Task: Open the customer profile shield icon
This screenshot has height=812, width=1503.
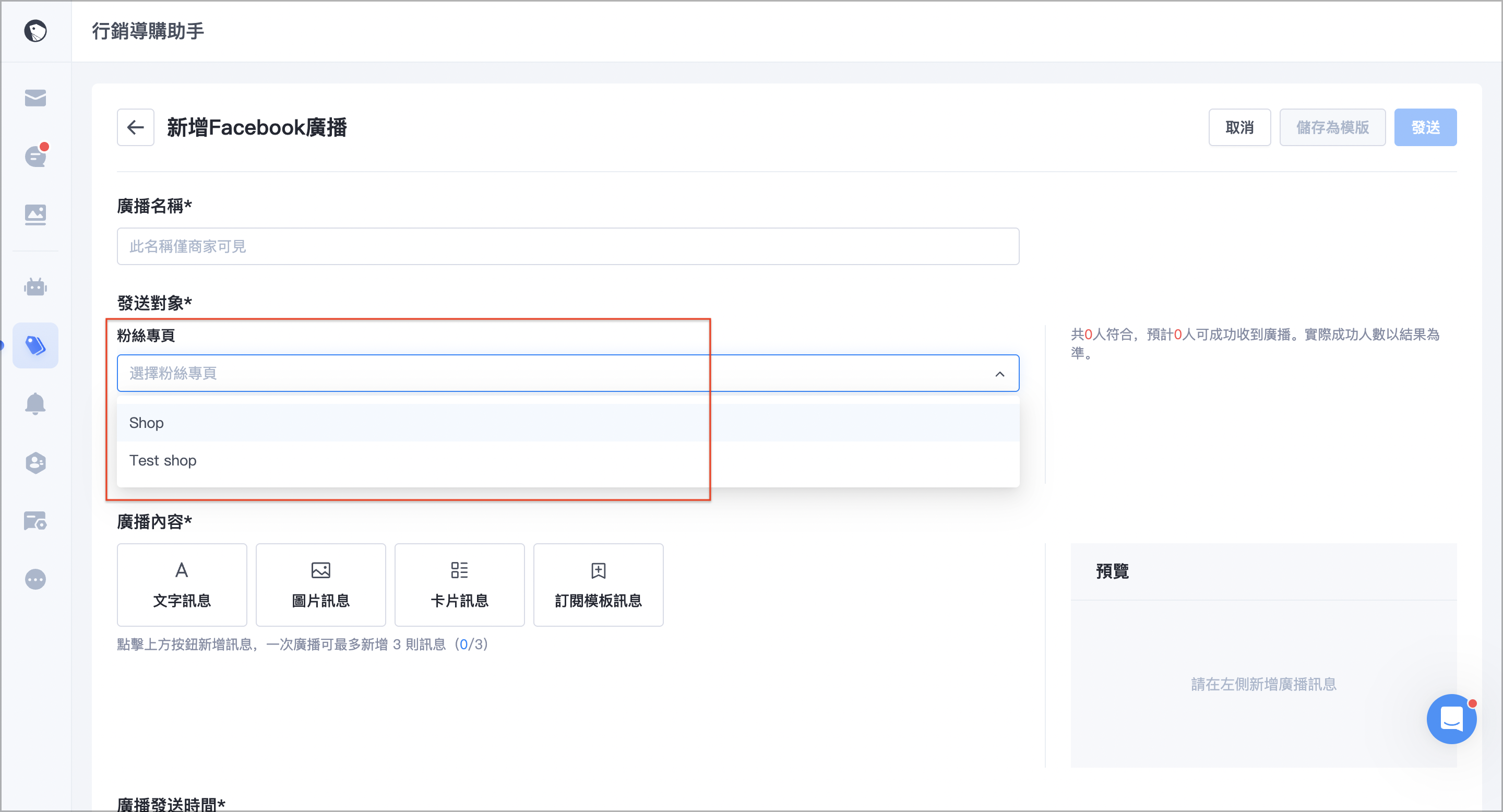Action: coord(35,462)
